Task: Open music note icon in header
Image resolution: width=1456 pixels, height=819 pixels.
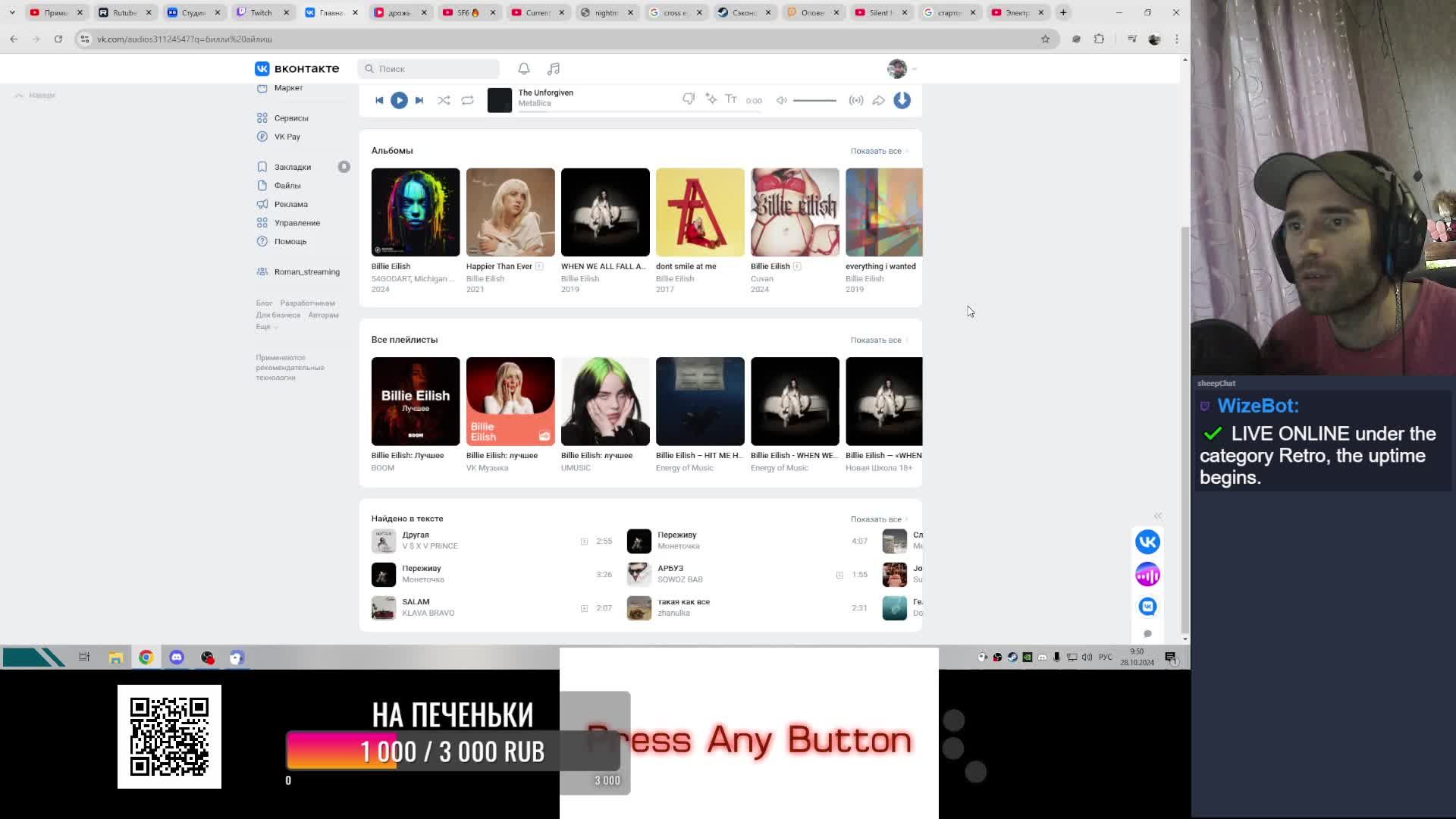Action: pyautogui.click(x=554, y=69)
